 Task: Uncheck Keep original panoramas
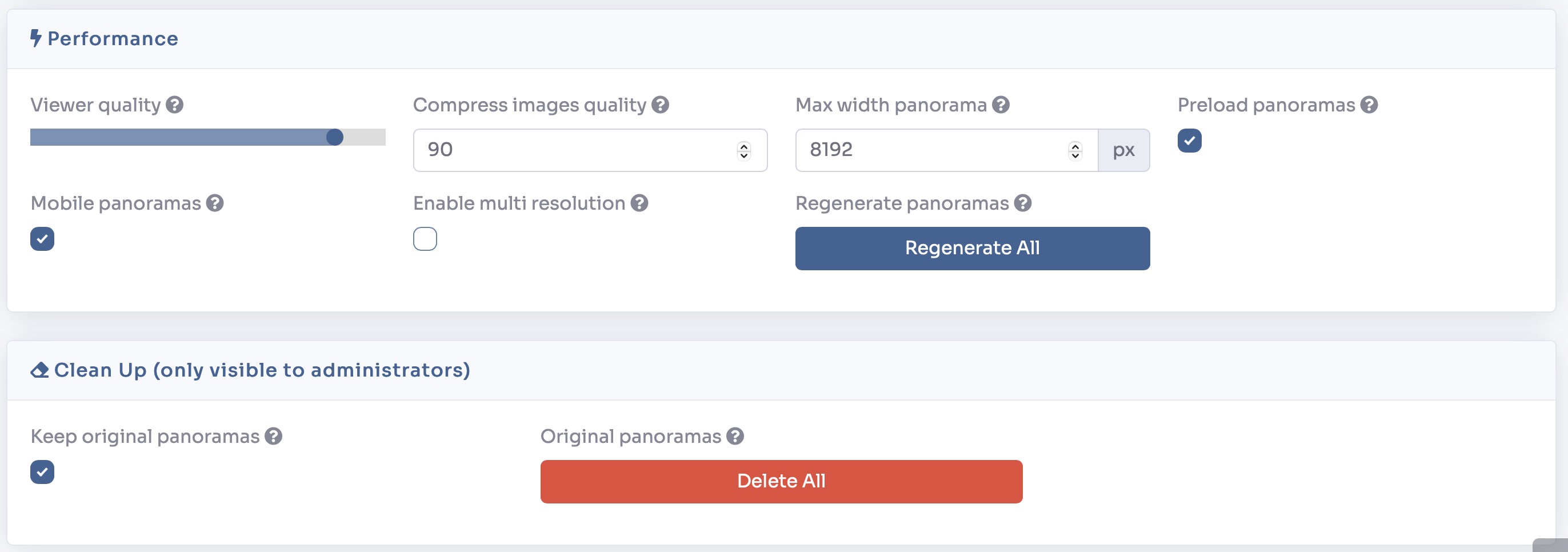[43, 471]
